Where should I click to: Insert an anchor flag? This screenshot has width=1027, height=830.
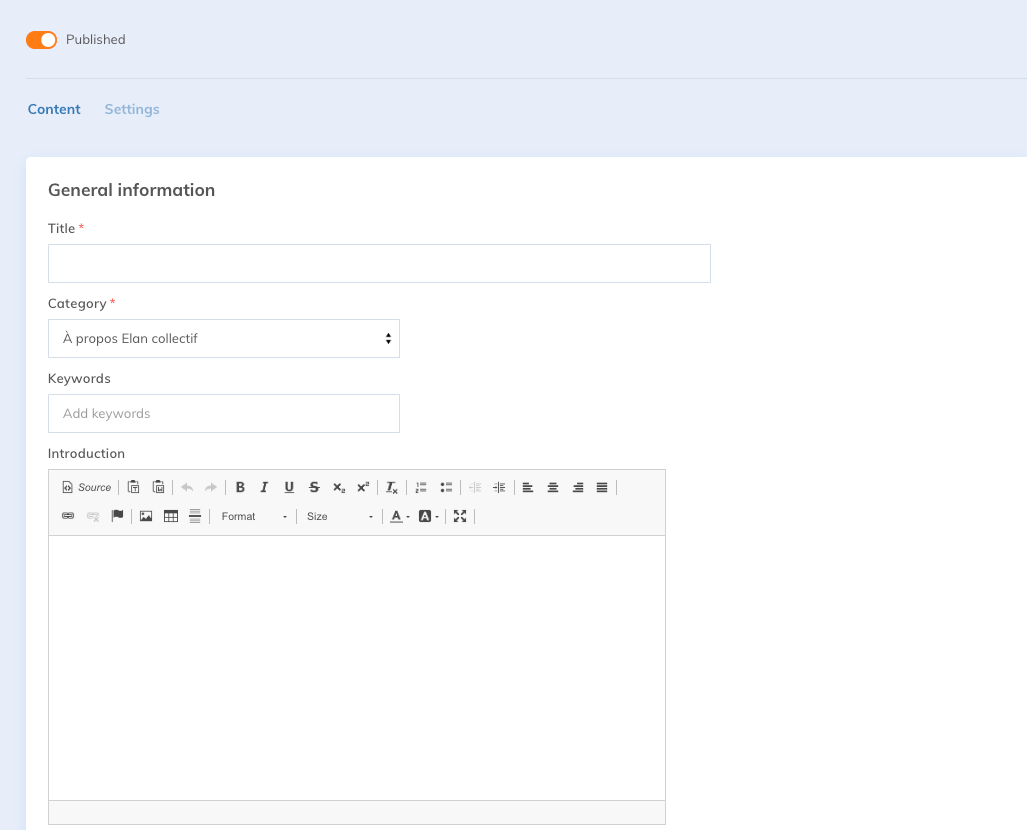117,516
